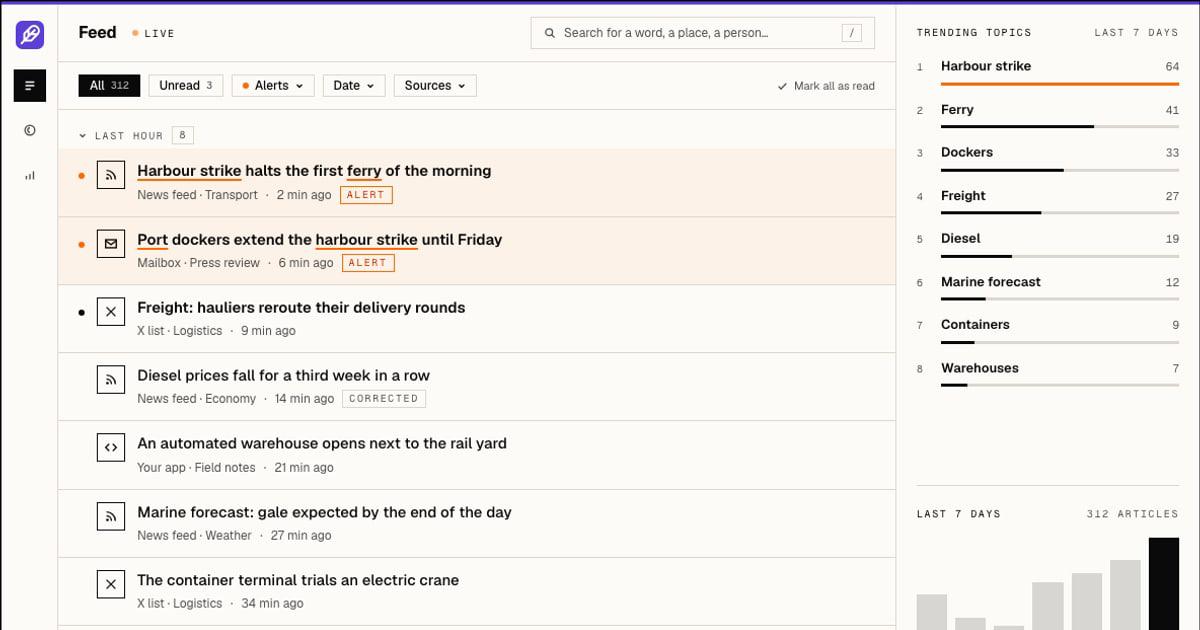The image size is (1200, 630).
Task: Click the Dockers topic progress bar
Action: [1060, 170]
